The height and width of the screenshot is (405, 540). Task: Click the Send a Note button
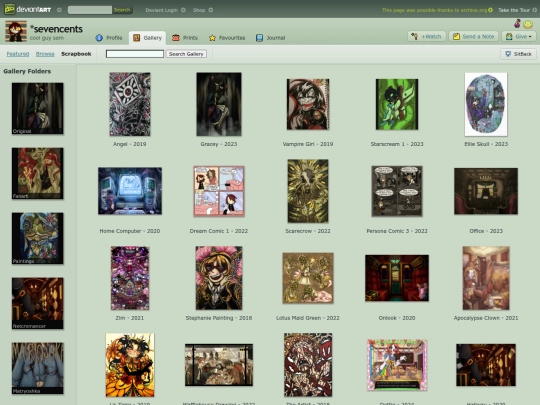(474, 36)
